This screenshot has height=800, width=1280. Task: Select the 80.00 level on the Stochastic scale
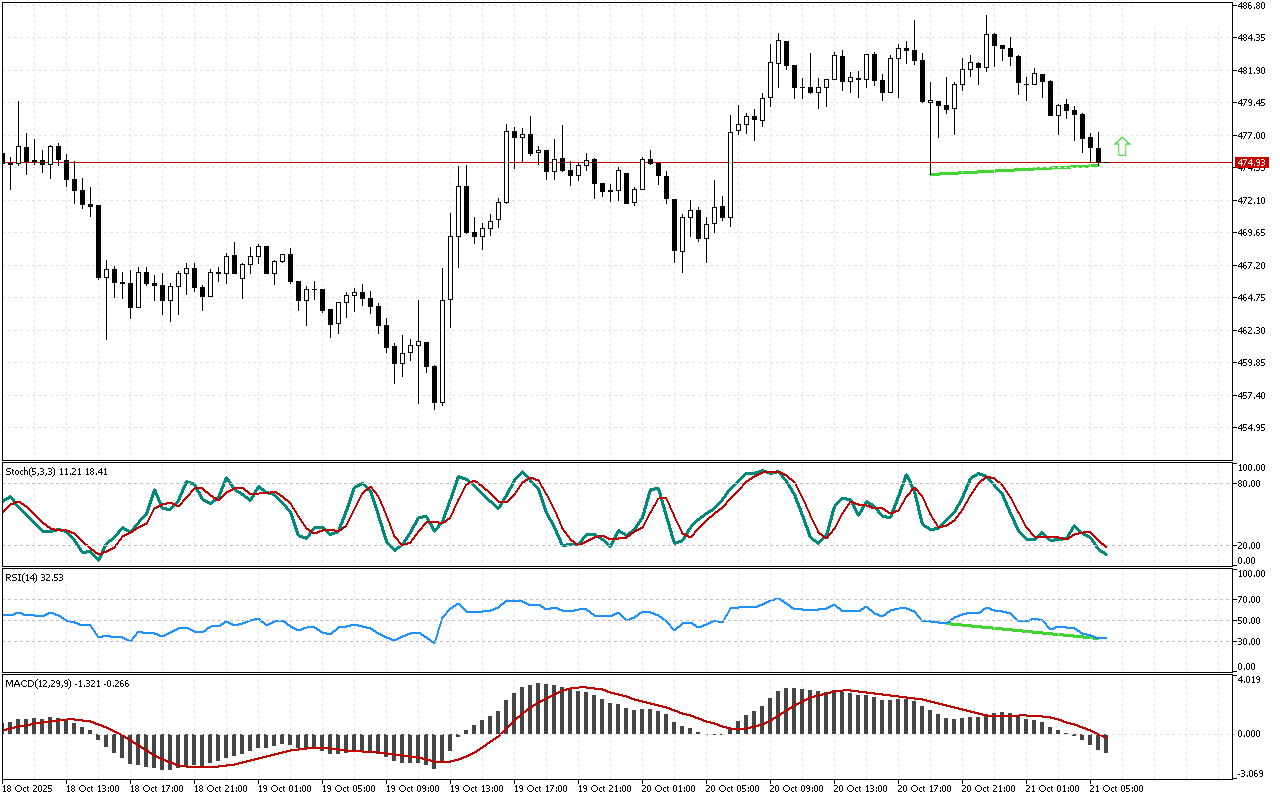point(1250,484)
